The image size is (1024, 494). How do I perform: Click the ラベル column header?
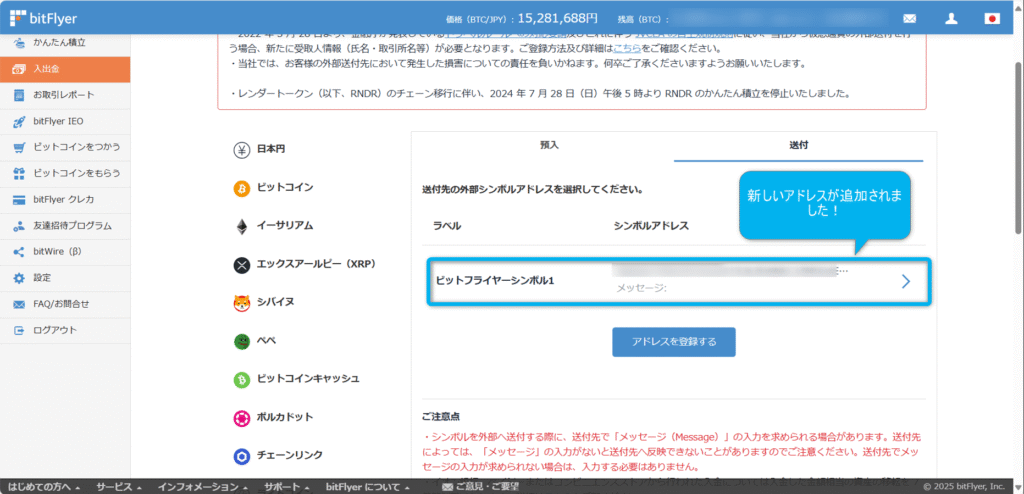(x=447, y=225)
